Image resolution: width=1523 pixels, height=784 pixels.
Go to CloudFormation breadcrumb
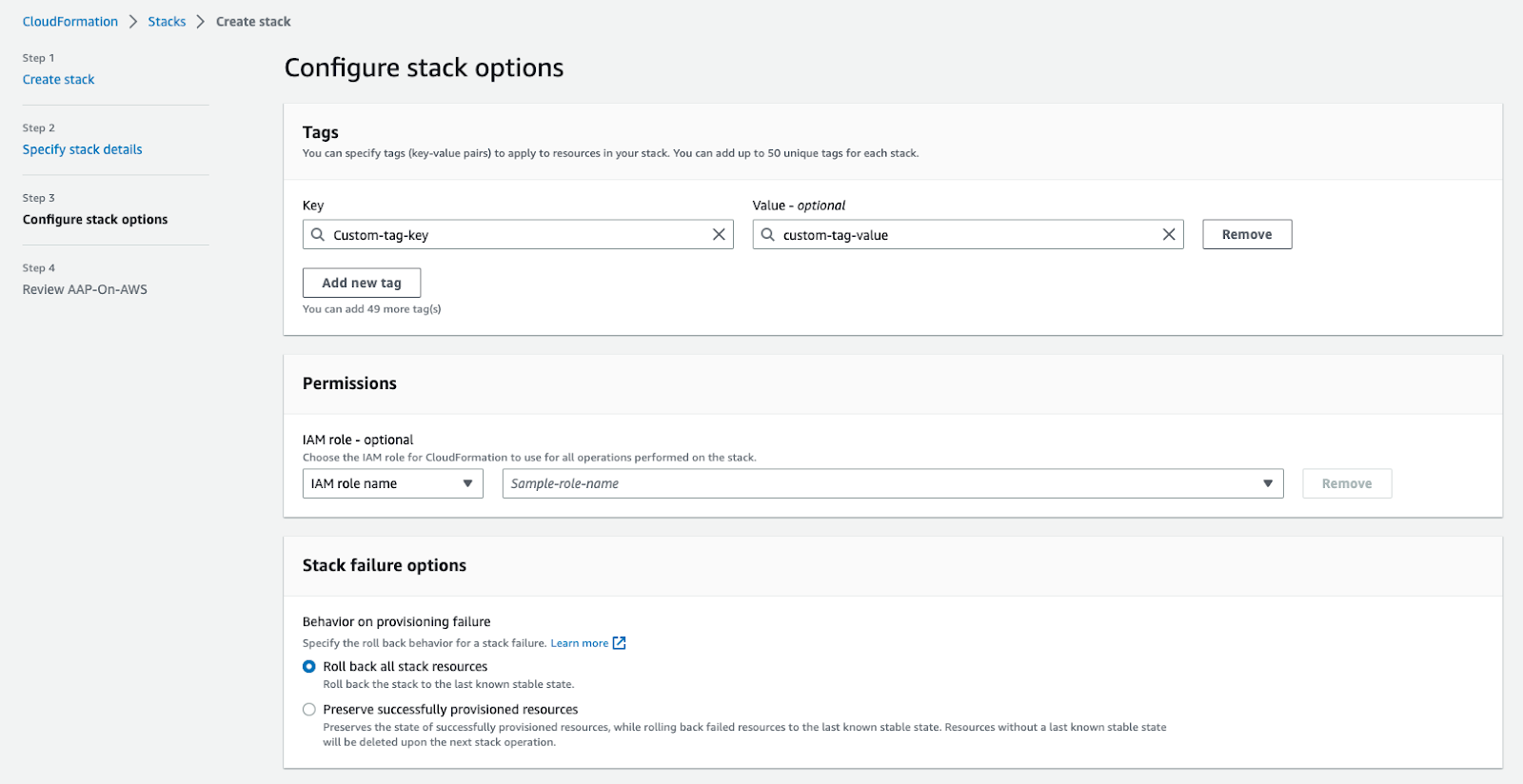pos(70,22)
